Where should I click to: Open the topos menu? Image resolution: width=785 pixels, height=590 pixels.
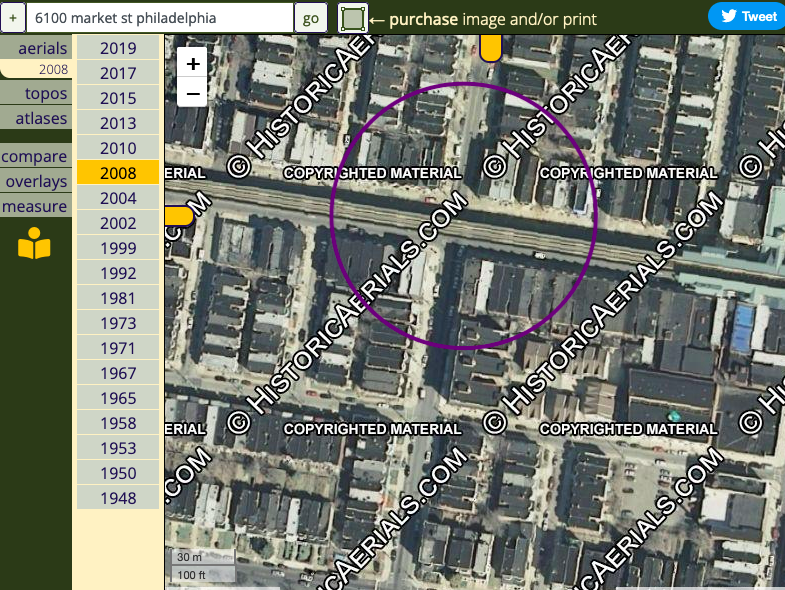[x=46, y=93]
